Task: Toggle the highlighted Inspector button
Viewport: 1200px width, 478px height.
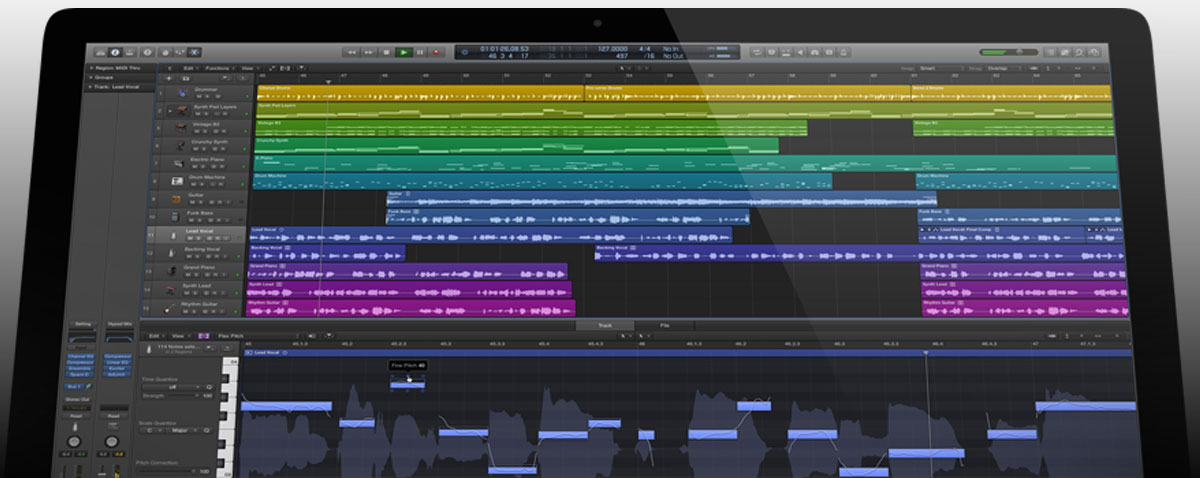Action: 115,51
